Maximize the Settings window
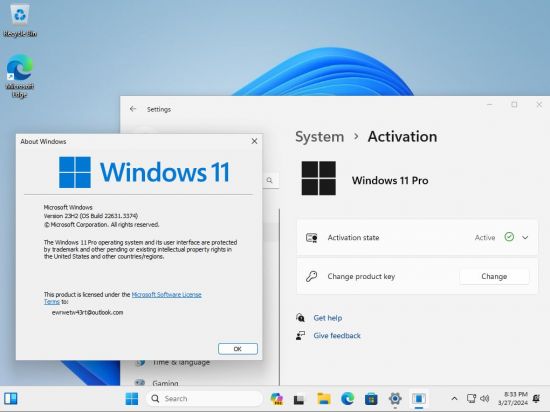 click(x=514, y=104)
